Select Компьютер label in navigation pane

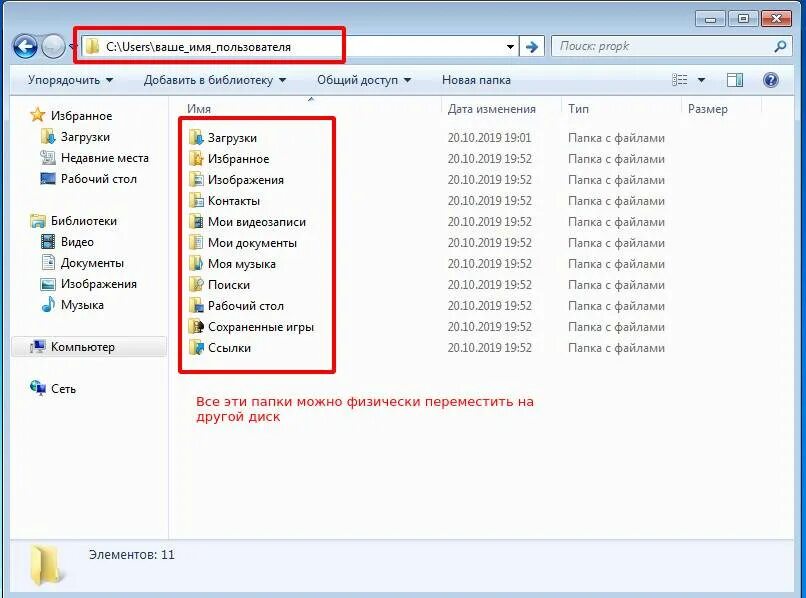click(x=83, y=347)
